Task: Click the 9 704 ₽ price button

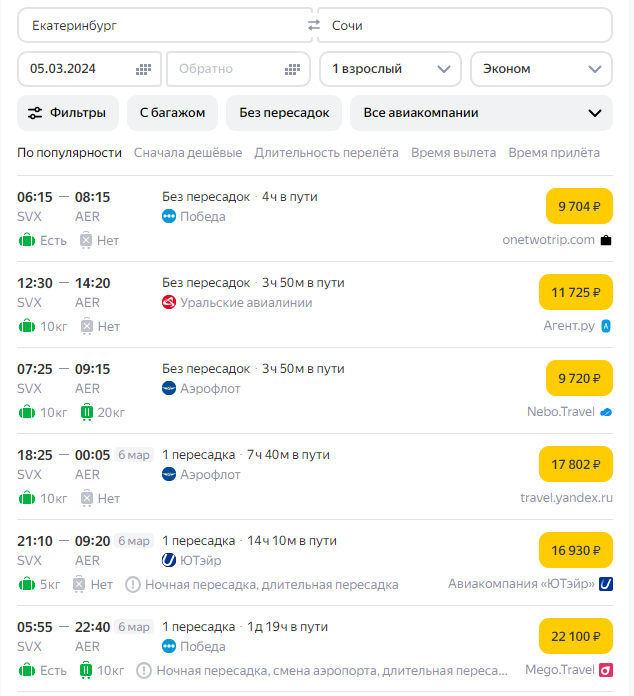Action: click(x=579, y=207)
